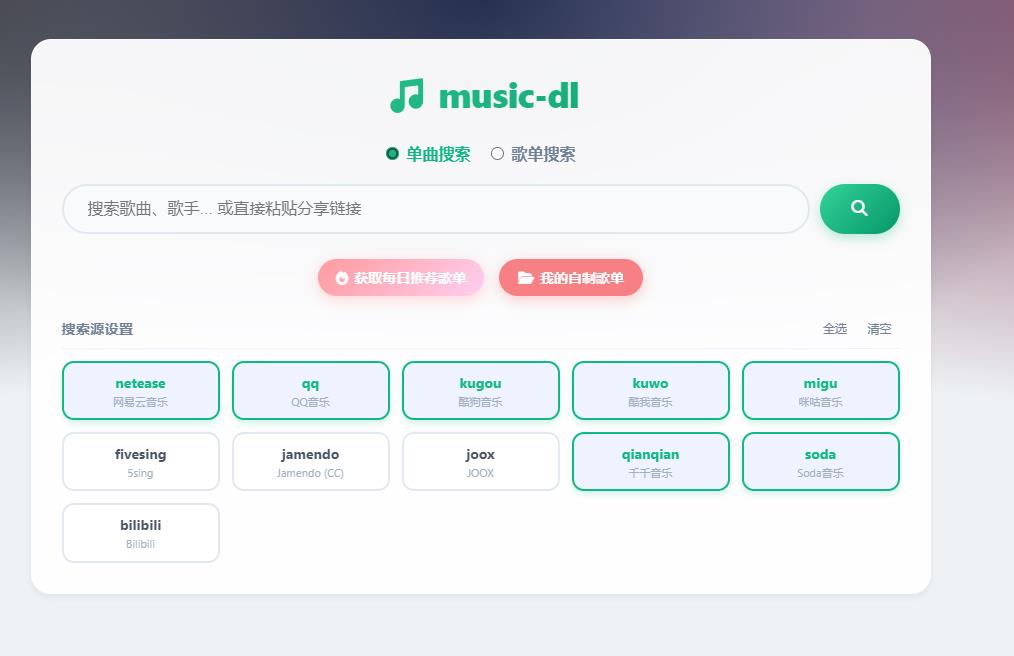This screenshot has width=1014, height=656.
Task: Select the 单曲搜索 radio option
Action: [391, 154]
